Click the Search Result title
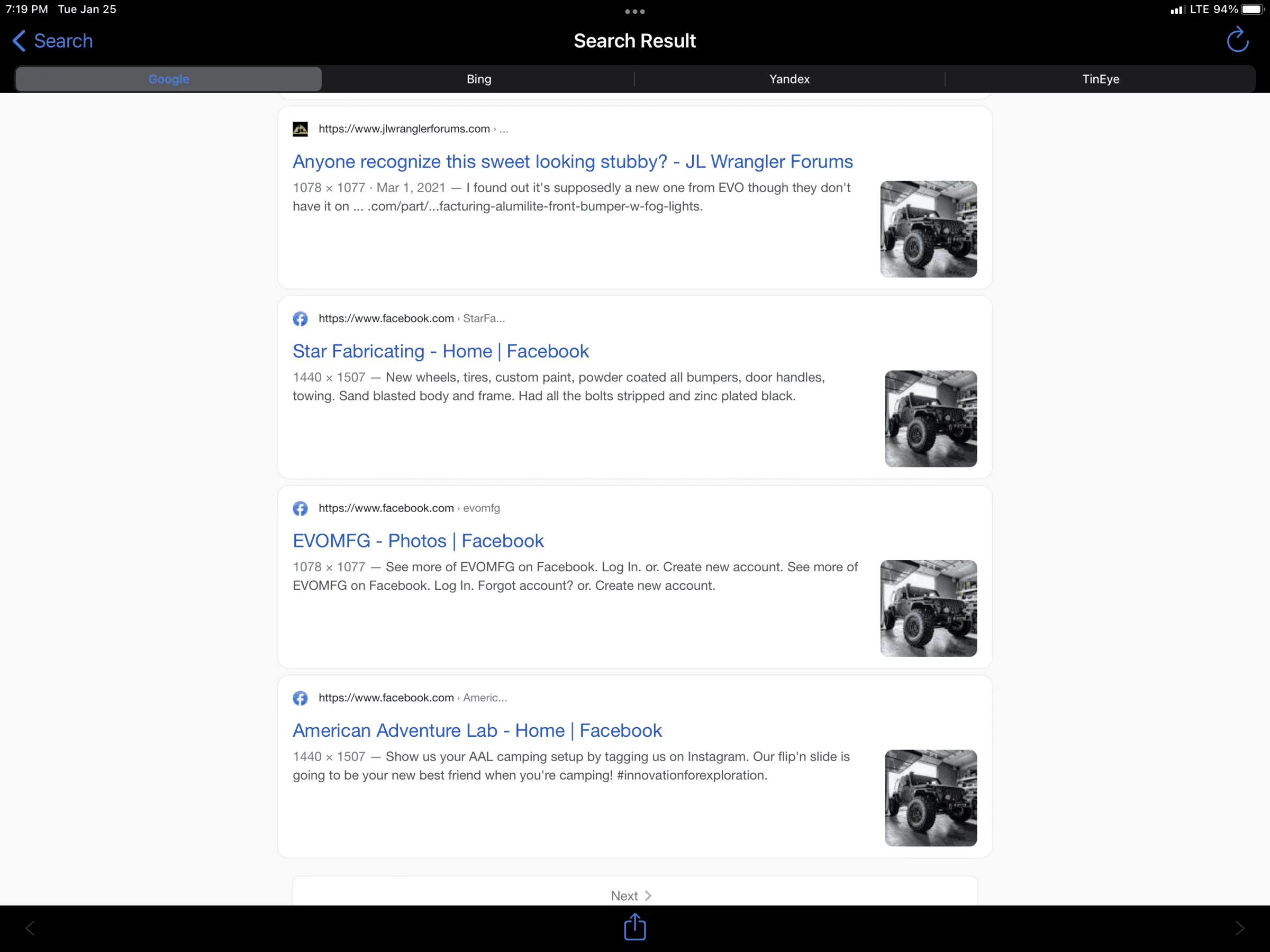Viewport: 1270px width, 952px height. tap(634, 41)
